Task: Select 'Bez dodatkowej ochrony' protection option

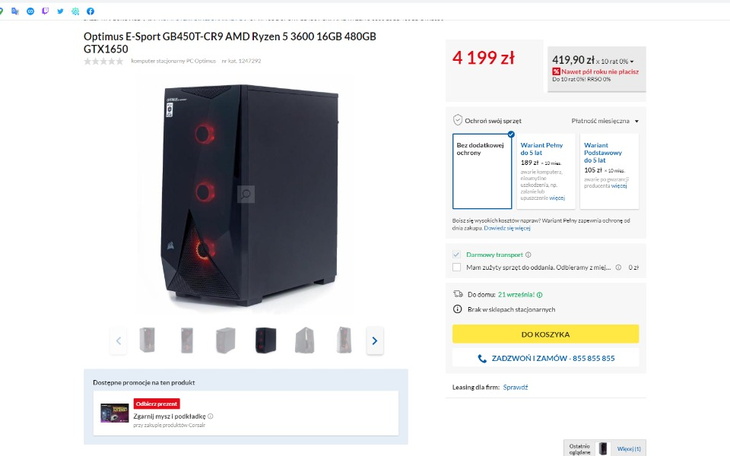Action: (x=482, y=170)
